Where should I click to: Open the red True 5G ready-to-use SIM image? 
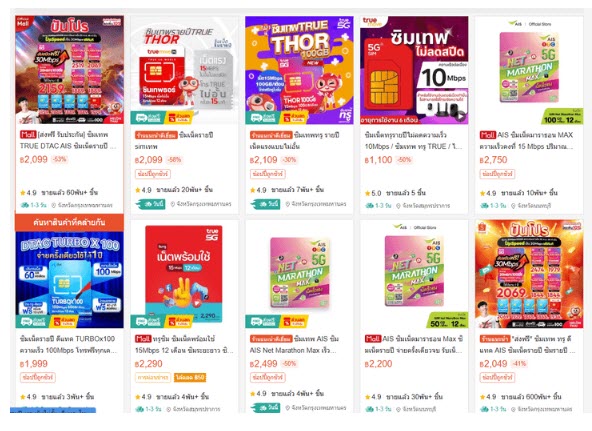pyautogui.click(x=184, y=274)
